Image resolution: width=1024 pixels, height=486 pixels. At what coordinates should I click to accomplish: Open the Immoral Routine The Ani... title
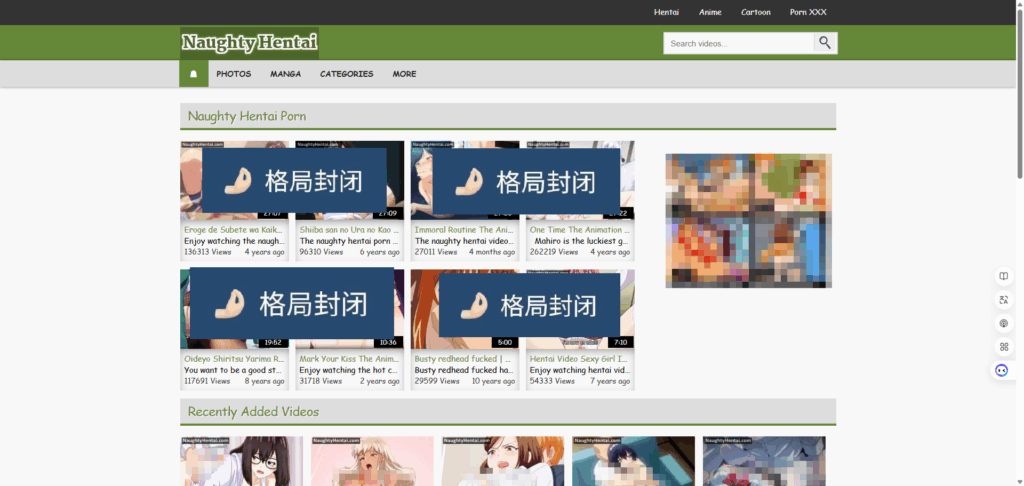point(464,230)
